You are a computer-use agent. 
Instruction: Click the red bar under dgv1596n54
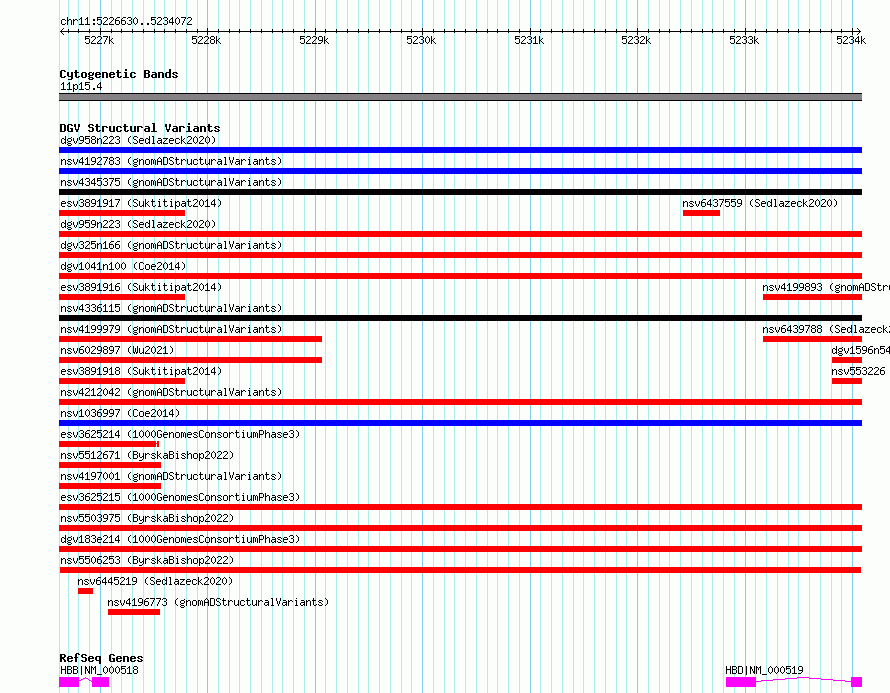point(847,360)
